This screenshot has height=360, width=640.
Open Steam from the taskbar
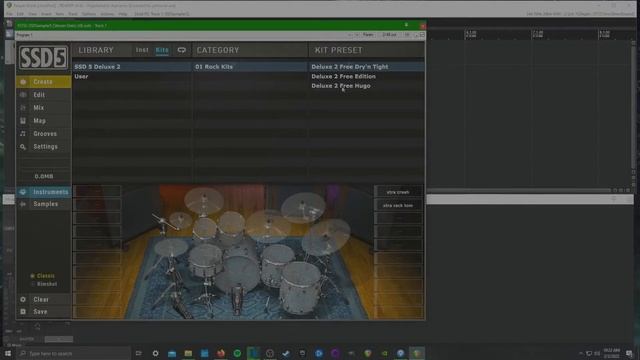tap(286, 353)
